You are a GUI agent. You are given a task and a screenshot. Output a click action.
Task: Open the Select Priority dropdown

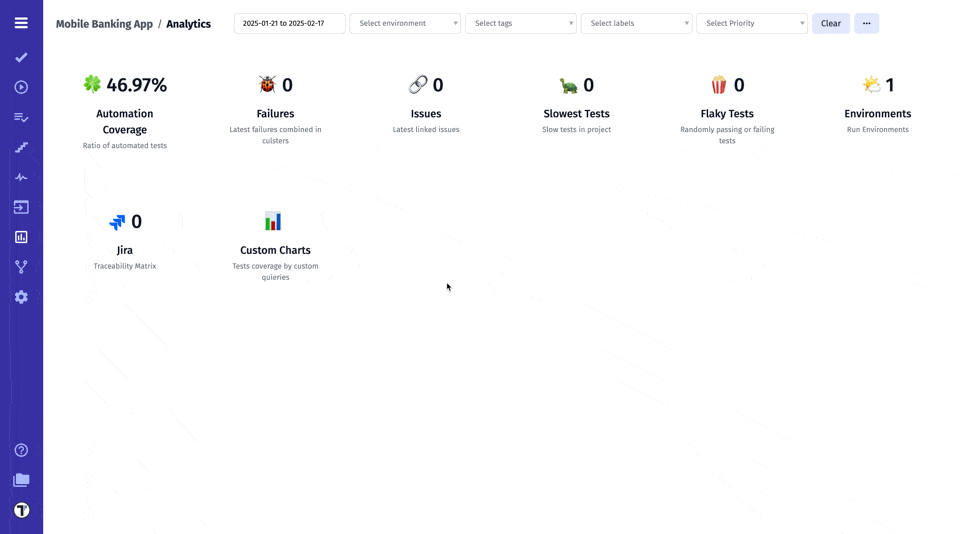[751, 23]
